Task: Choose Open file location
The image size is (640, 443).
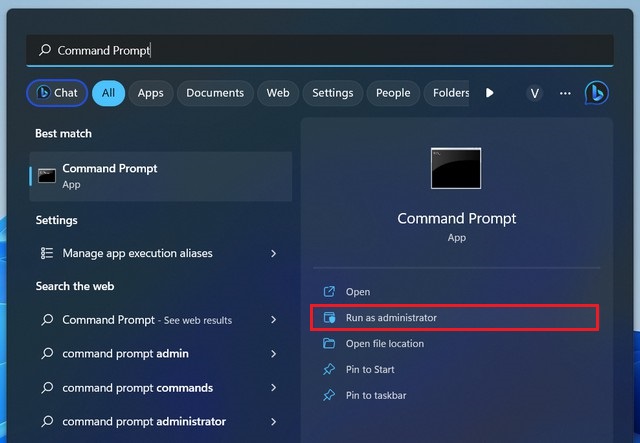Action: pos(456,344)
